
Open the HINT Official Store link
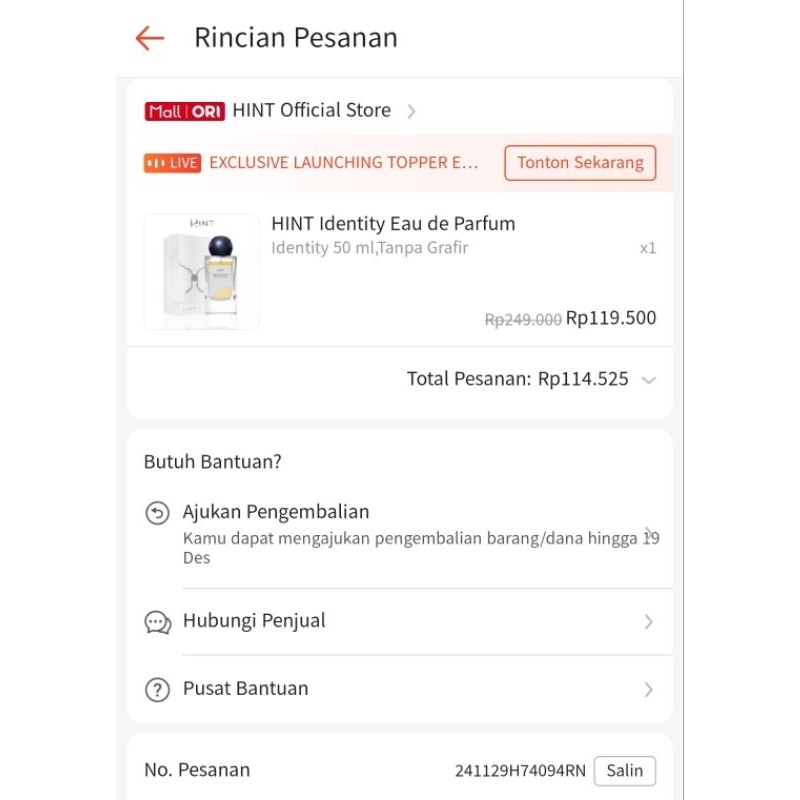pos(311,111)
